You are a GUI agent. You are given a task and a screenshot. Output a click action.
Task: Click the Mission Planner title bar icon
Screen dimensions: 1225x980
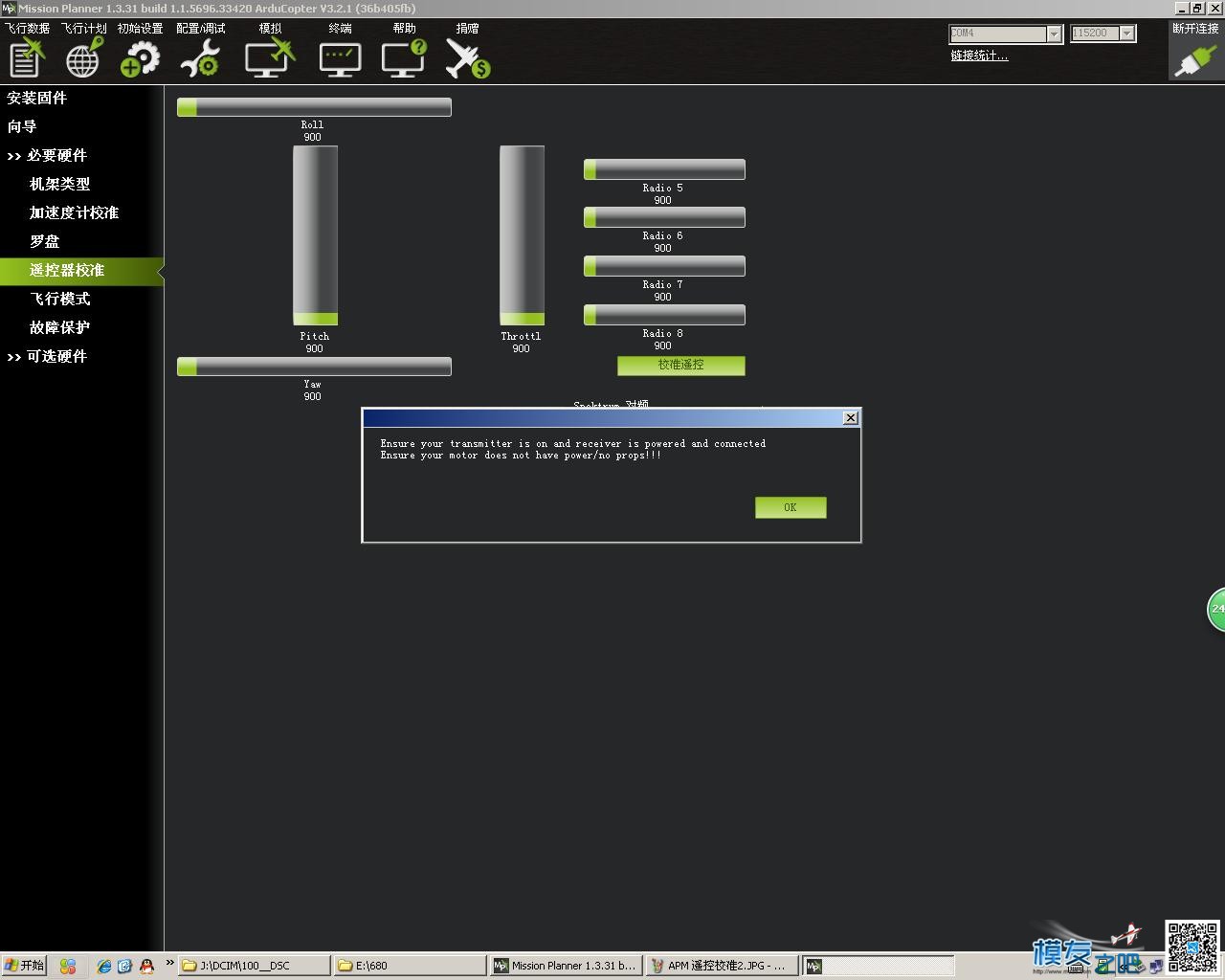pos(9,8)
